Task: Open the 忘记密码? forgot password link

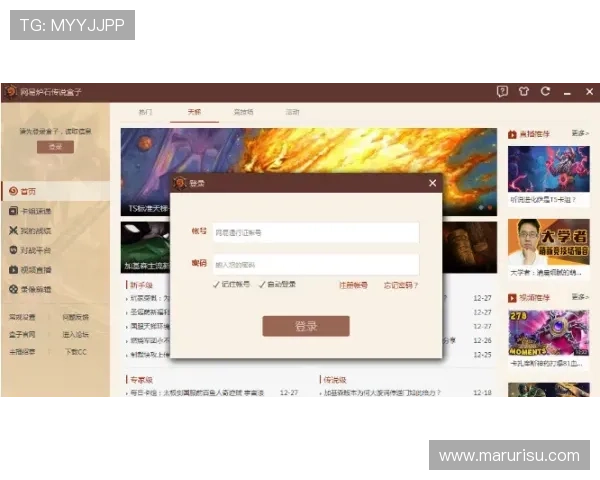Action: pyautogui.click(x=401, y=285)
